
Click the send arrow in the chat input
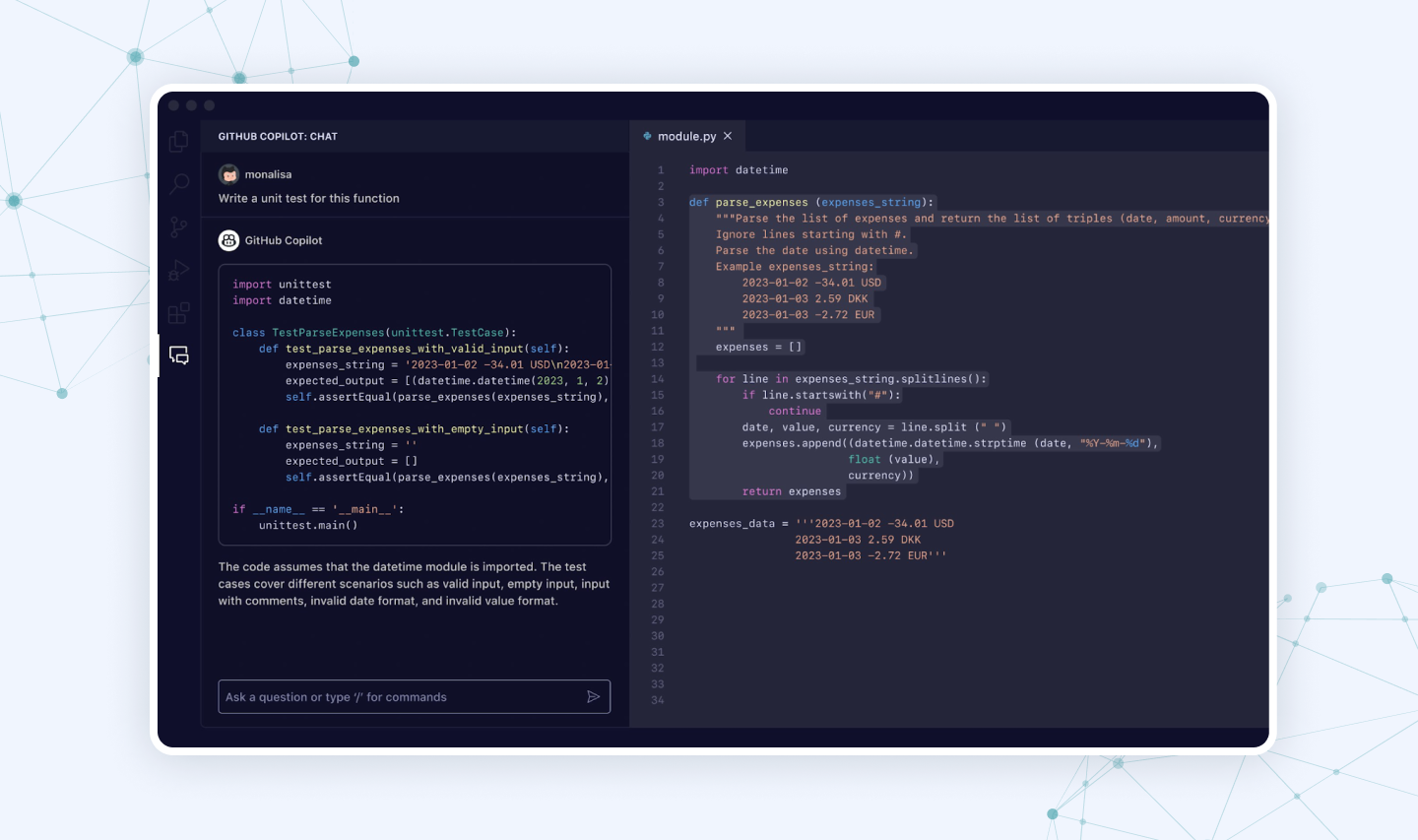(x=594, y=696)
